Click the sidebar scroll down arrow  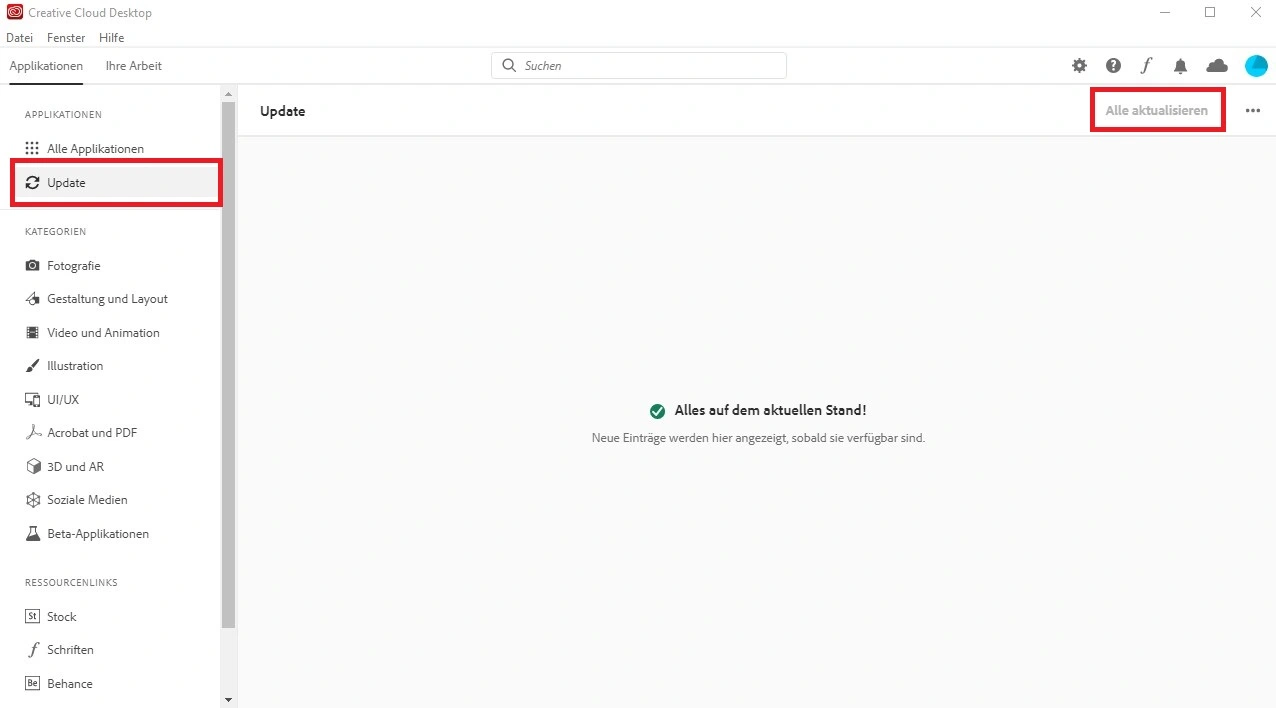point(228,700)
